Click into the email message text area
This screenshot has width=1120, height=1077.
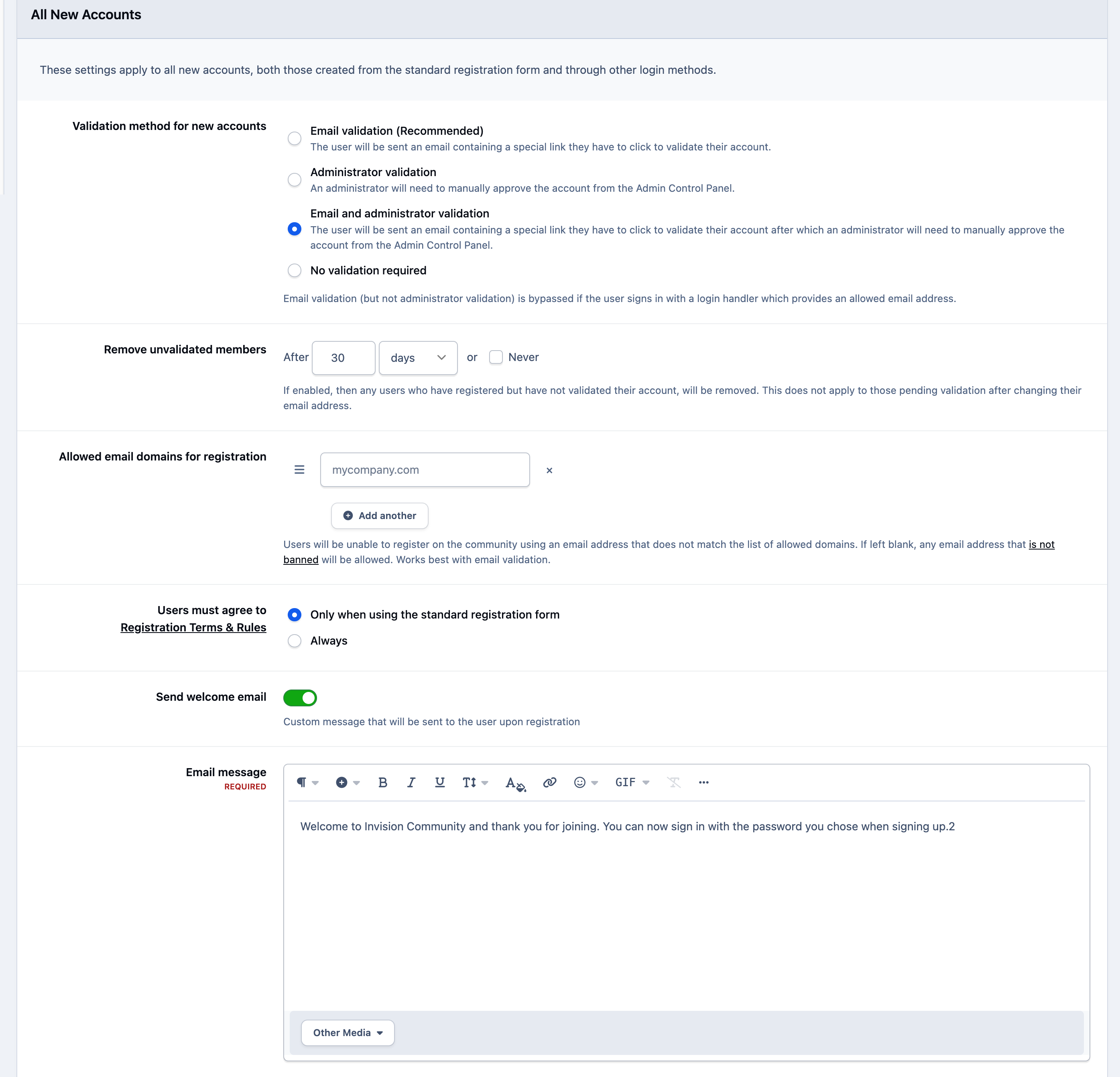tap(686, 905)
